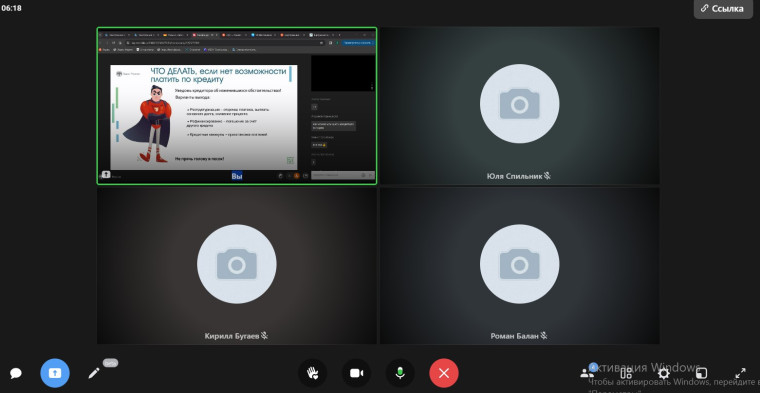Toggle the video camera button

click(x=356, y=373)
